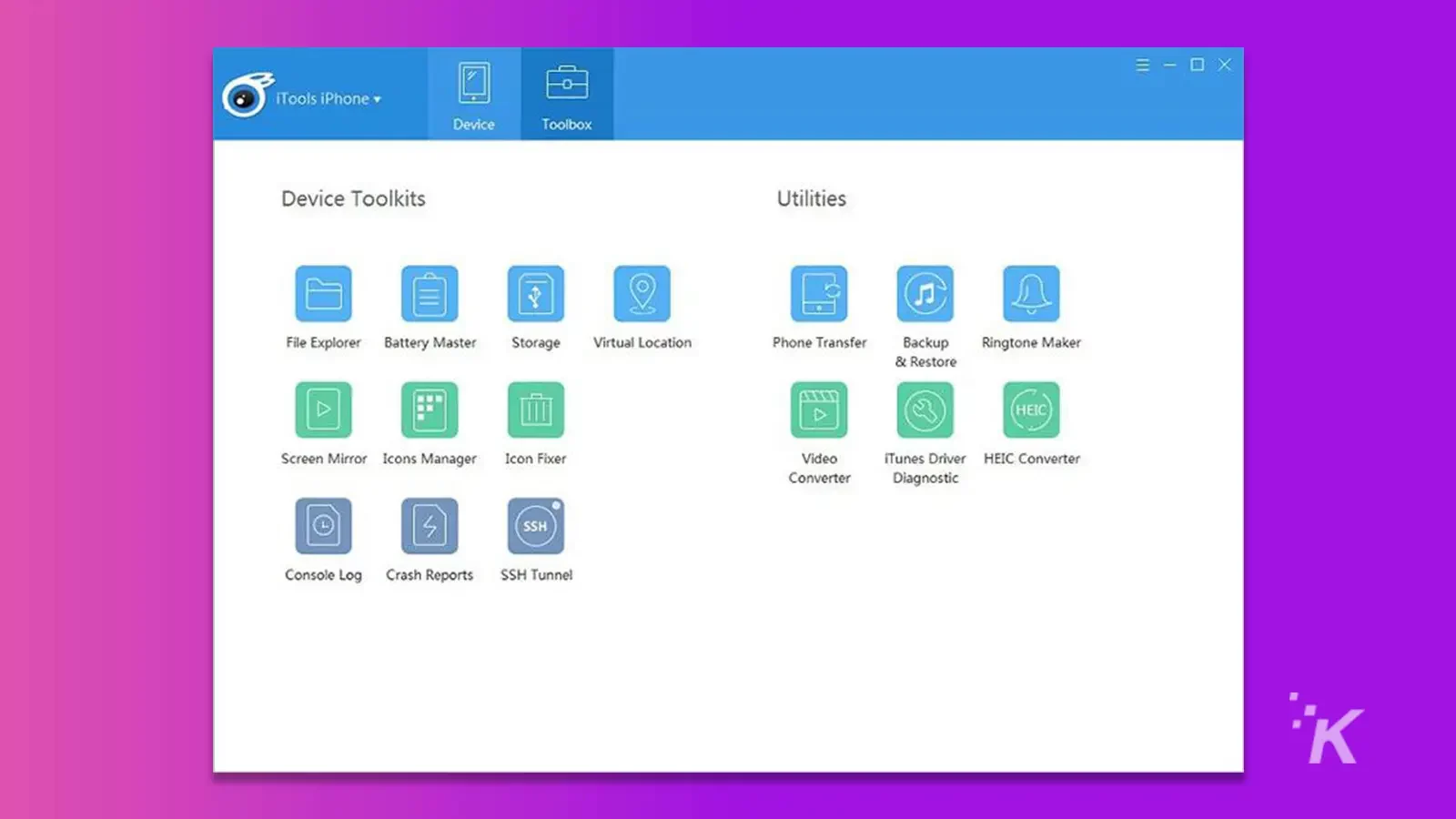Open the hamburger menu in title bar
Screen dimensions: 1456x819
[1143, 65]
